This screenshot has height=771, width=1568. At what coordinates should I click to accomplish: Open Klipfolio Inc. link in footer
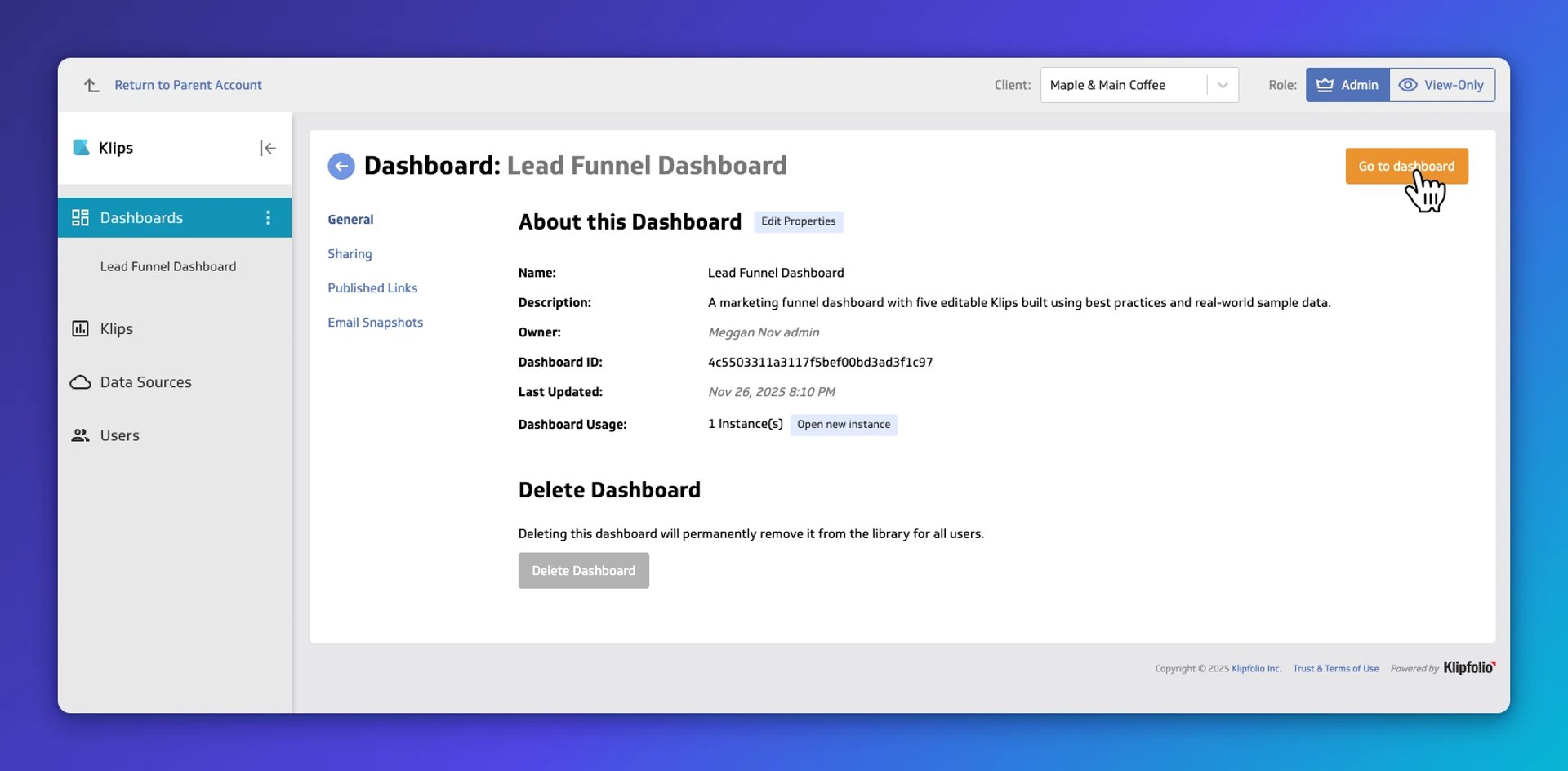(x=1256, y=668)
